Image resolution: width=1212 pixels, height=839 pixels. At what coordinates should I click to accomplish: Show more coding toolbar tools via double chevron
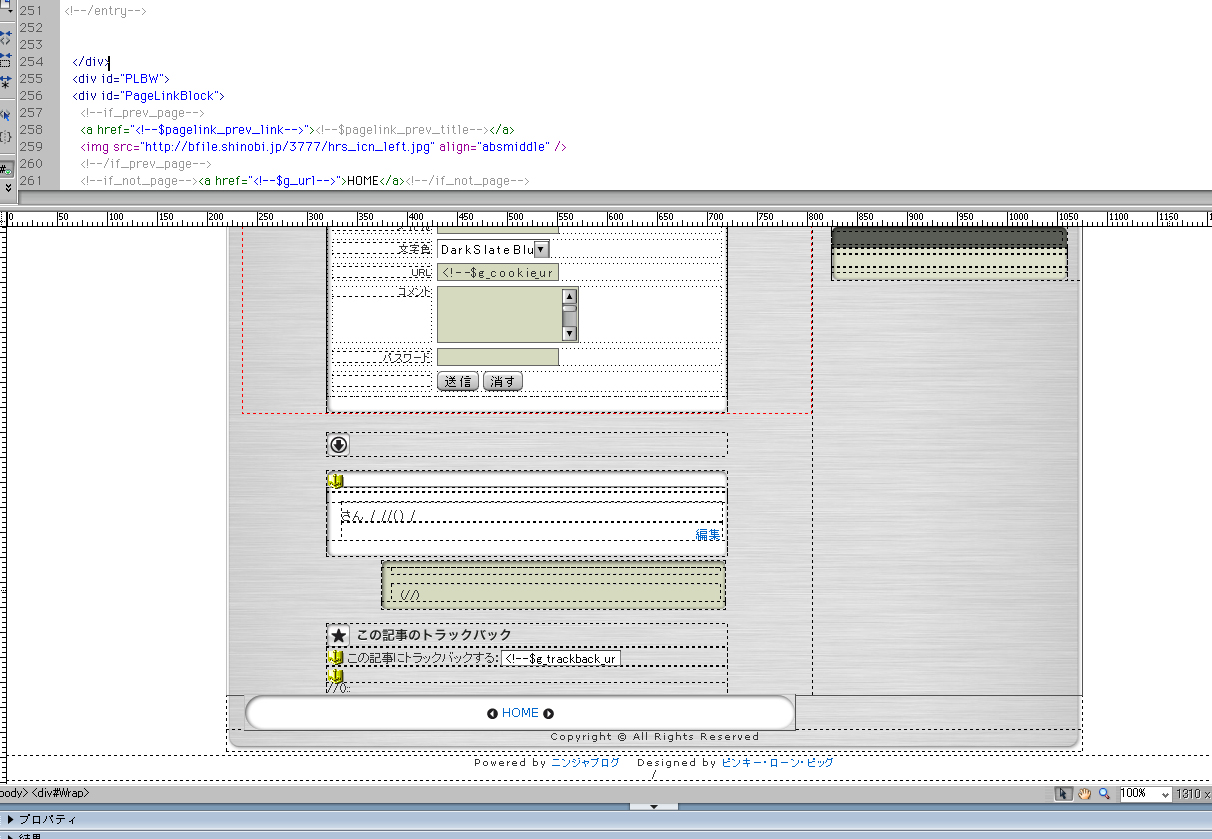[8, 187]
